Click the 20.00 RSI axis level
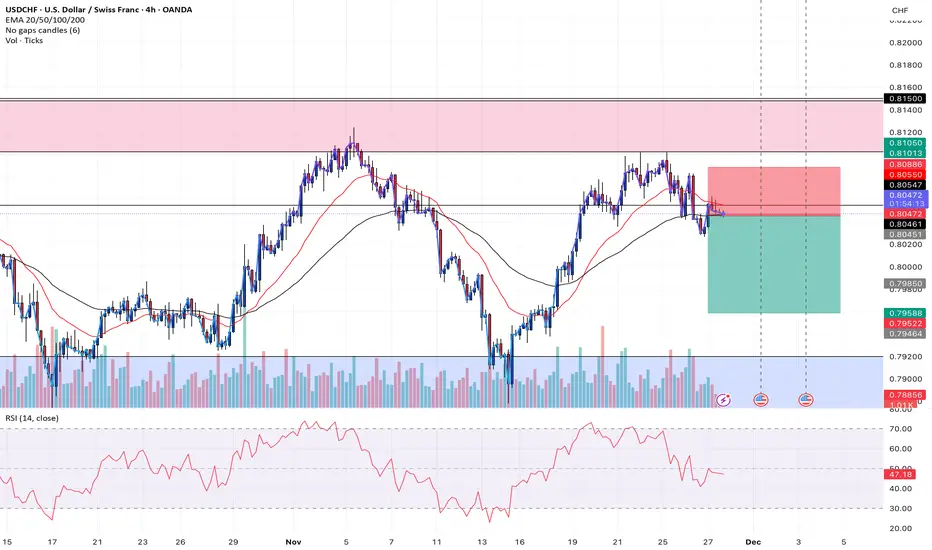 900,528
